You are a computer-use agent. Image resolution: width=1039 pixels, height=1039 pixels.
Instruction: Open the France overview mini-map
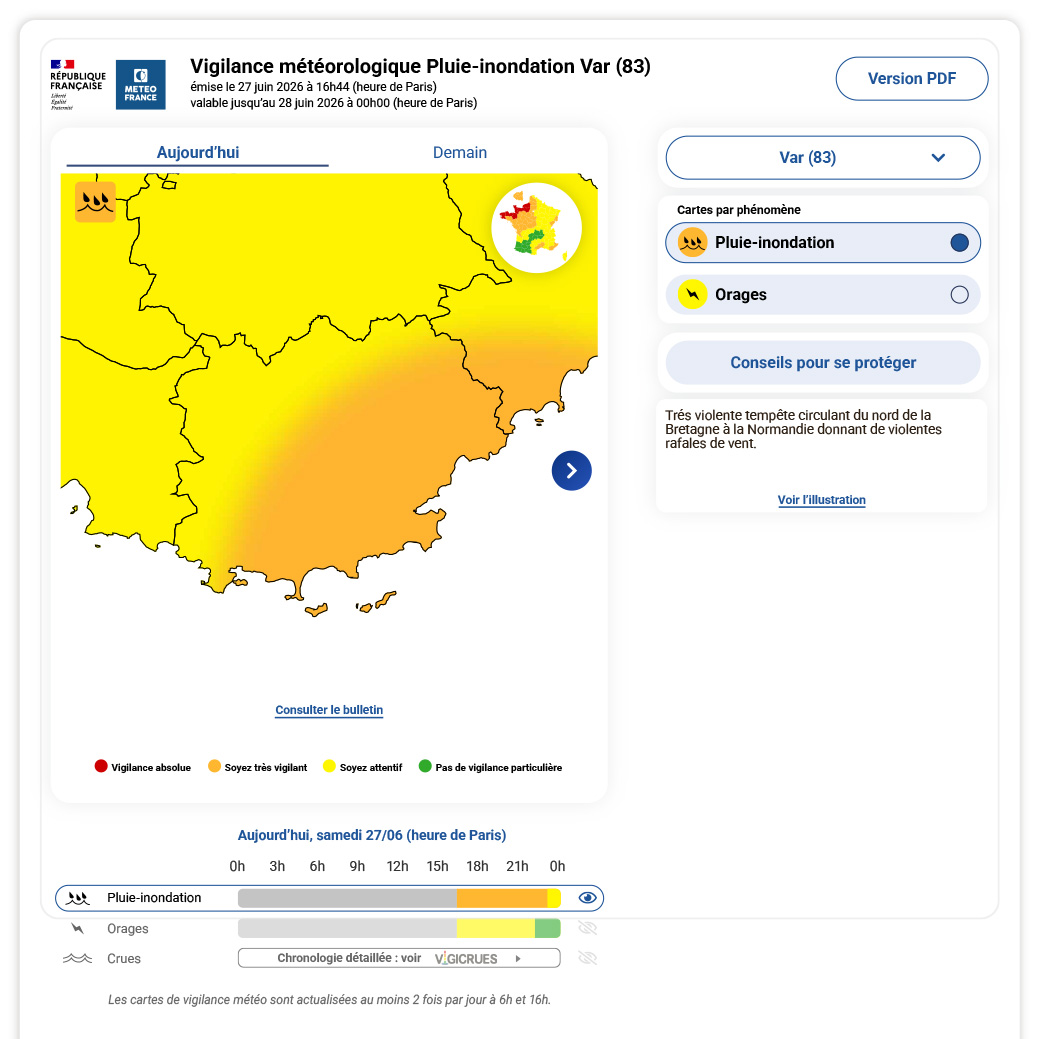tap(537, 228)
